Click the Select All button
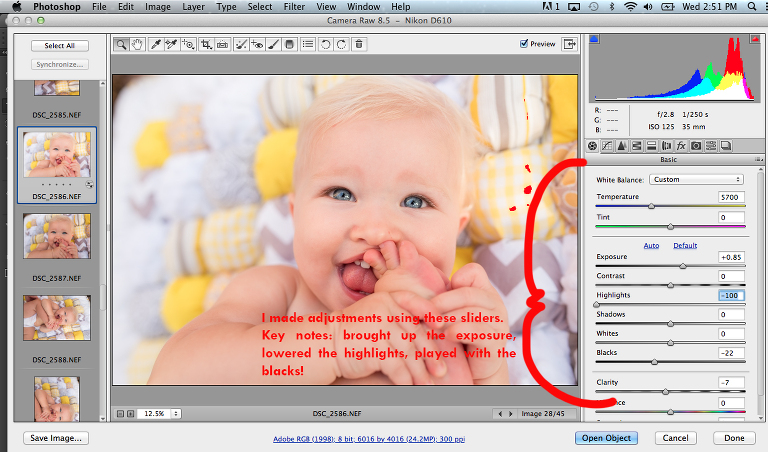 tap(60, 46)
